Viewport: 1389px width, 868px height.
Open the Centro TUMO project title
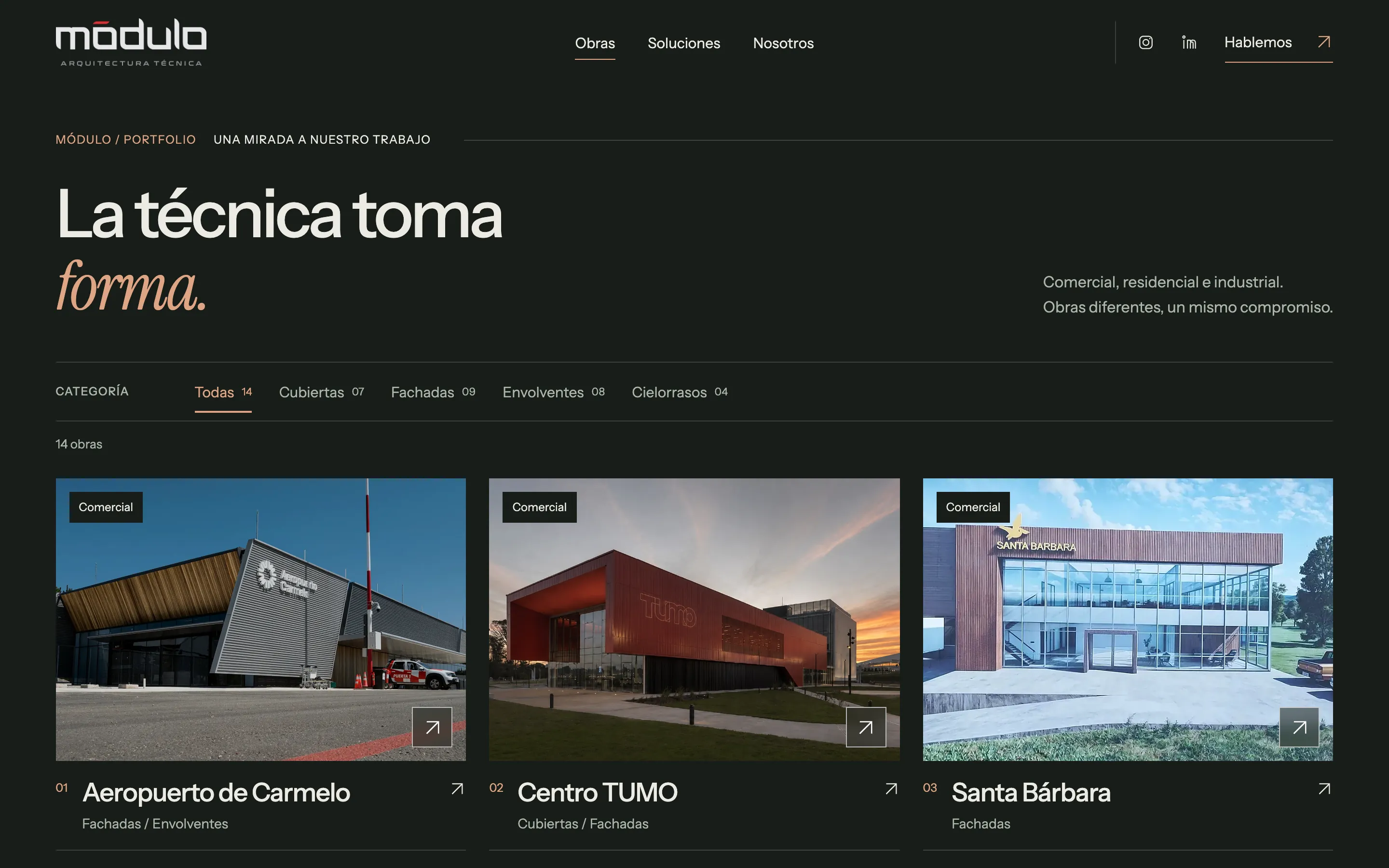(x=598, y=792)
